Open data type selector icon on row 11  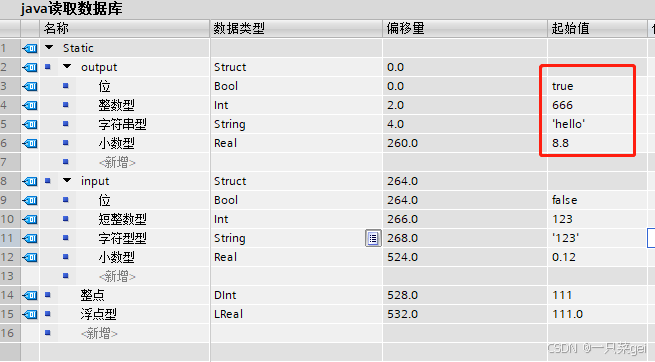point(373,238)
